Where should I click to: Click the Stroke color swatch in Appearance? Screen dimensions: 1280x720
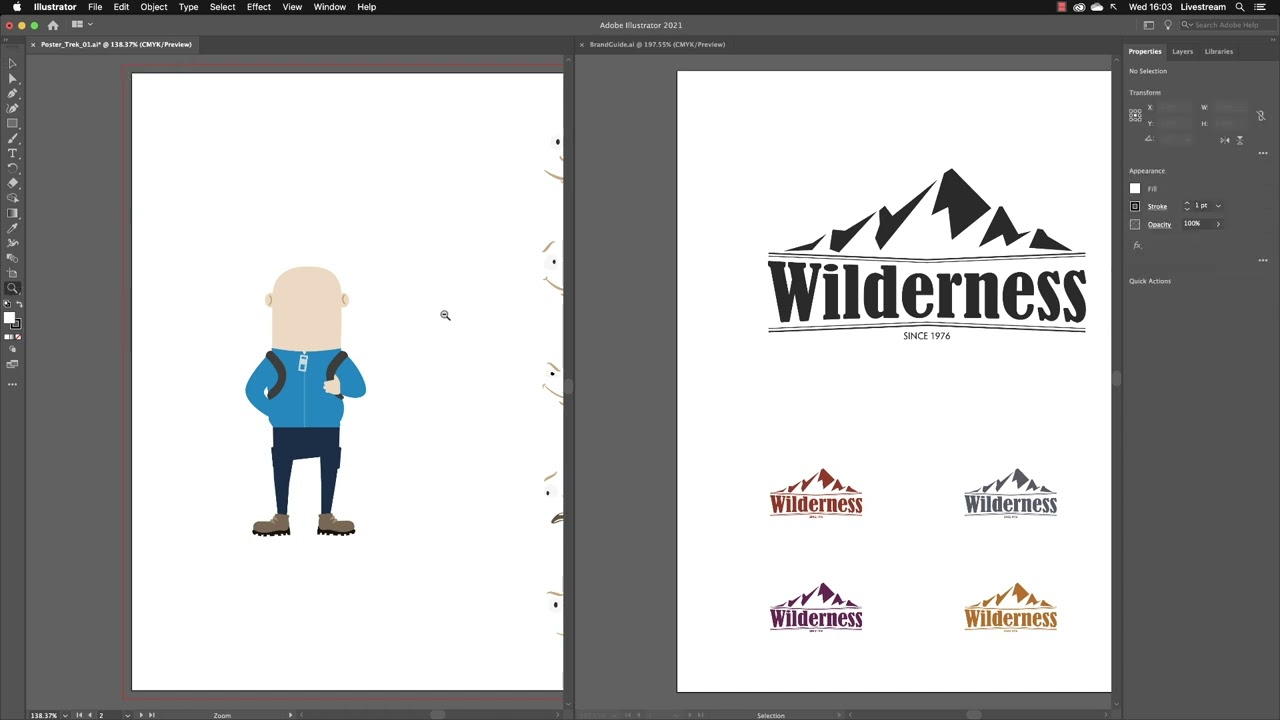tap(1135, 206)
